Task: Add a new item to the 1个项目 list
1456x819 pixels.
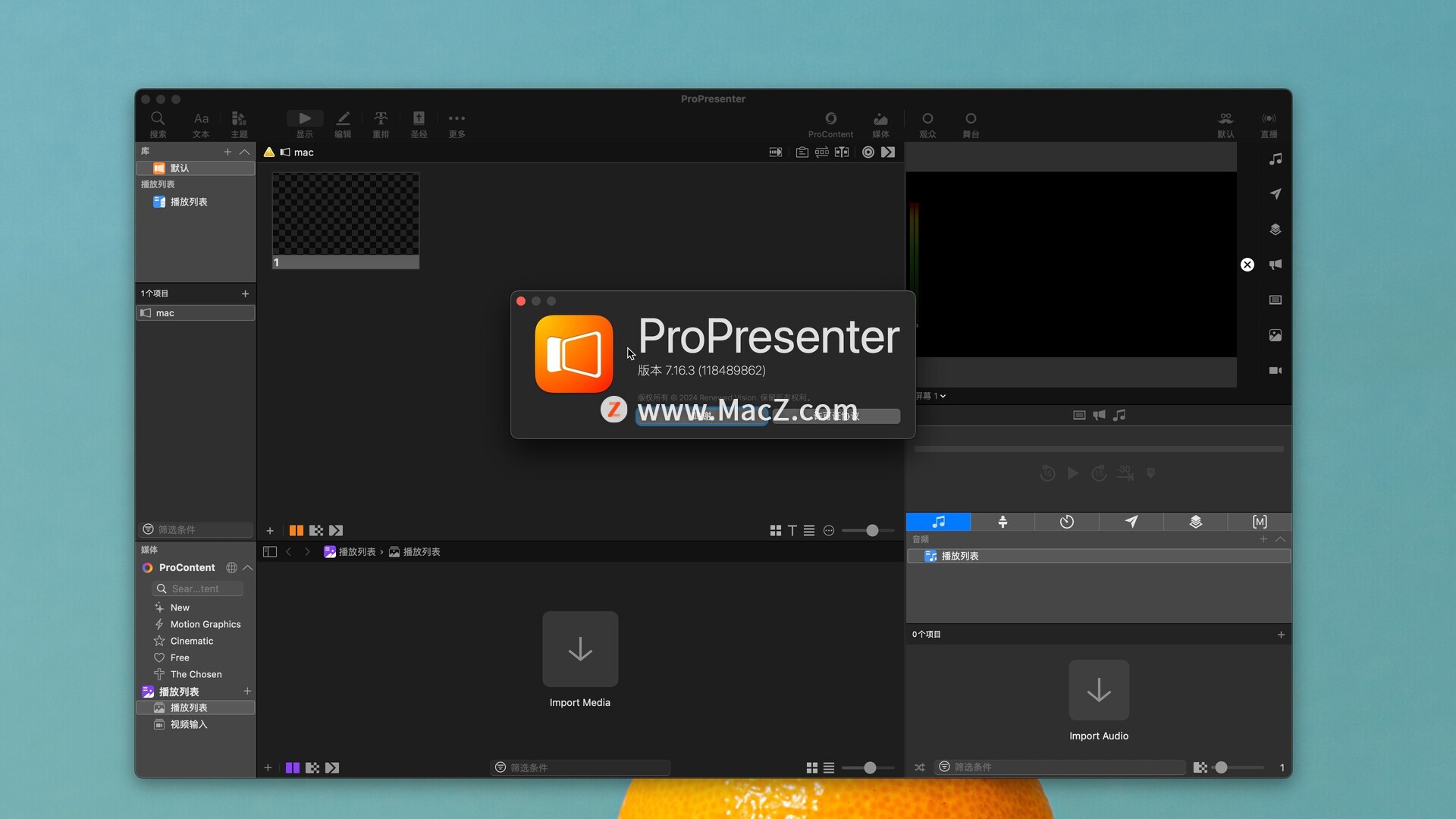Action: (245, 293)
